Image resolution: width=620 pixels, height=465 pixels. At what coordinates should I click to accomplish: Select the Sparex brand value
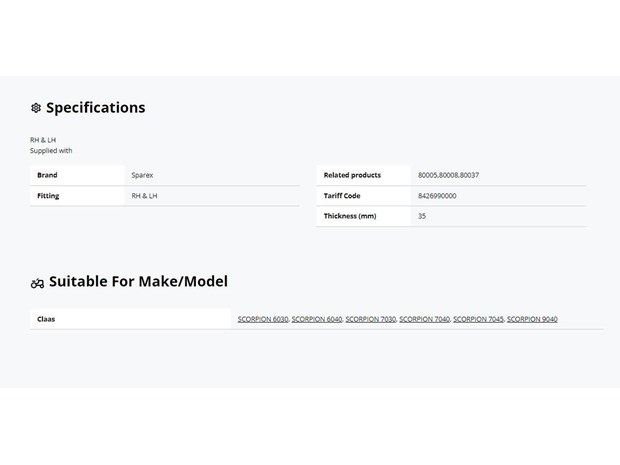click(x=142, y=175)
